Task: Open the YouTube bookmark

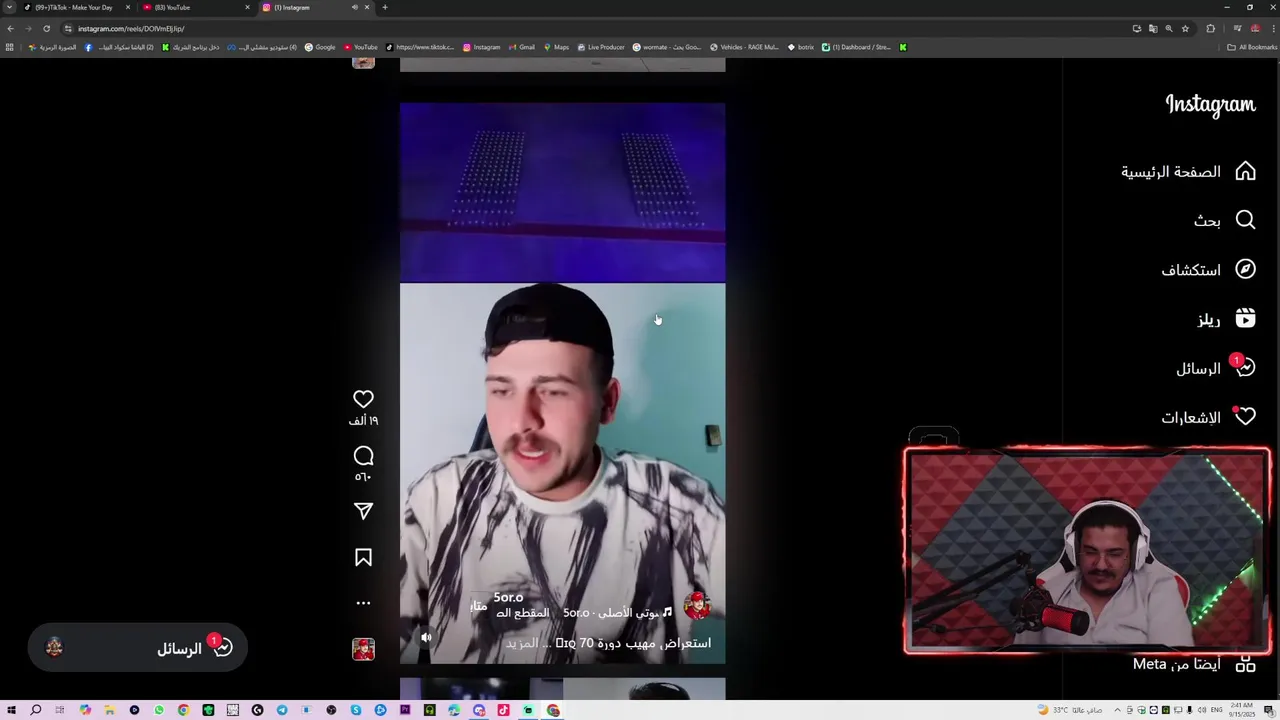Action: (361, 47)
